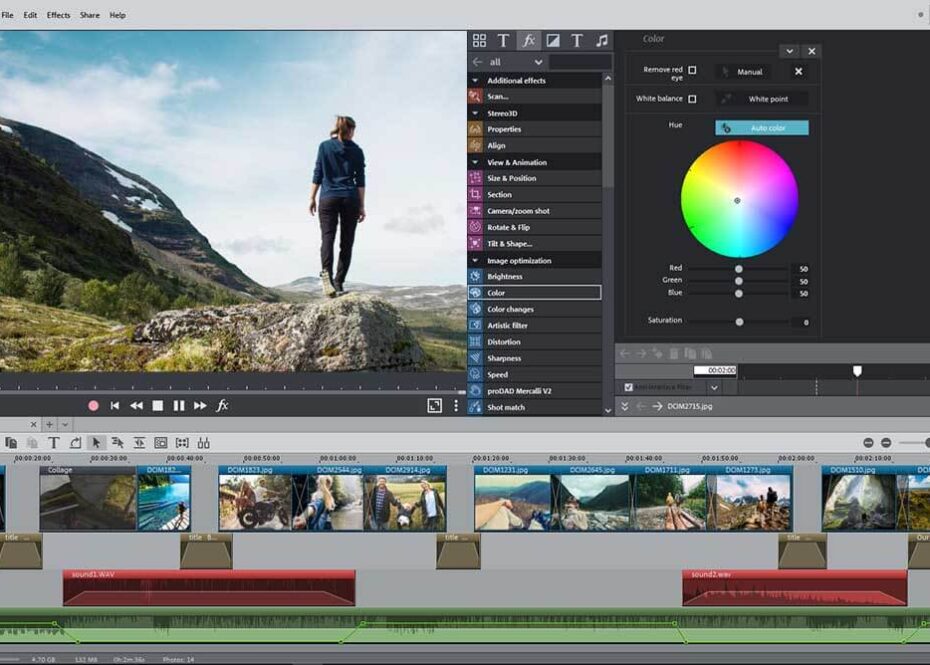
Task: Select the Color changes effect
Action: pos(534,309)
